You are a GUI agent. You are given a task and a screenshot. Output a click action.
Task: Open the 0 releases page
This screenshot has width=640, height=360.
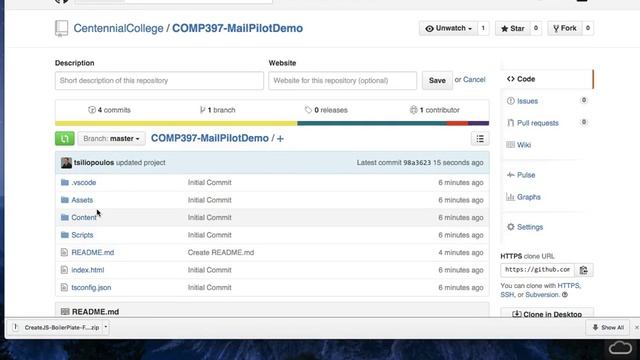click(x=326, y=110)
